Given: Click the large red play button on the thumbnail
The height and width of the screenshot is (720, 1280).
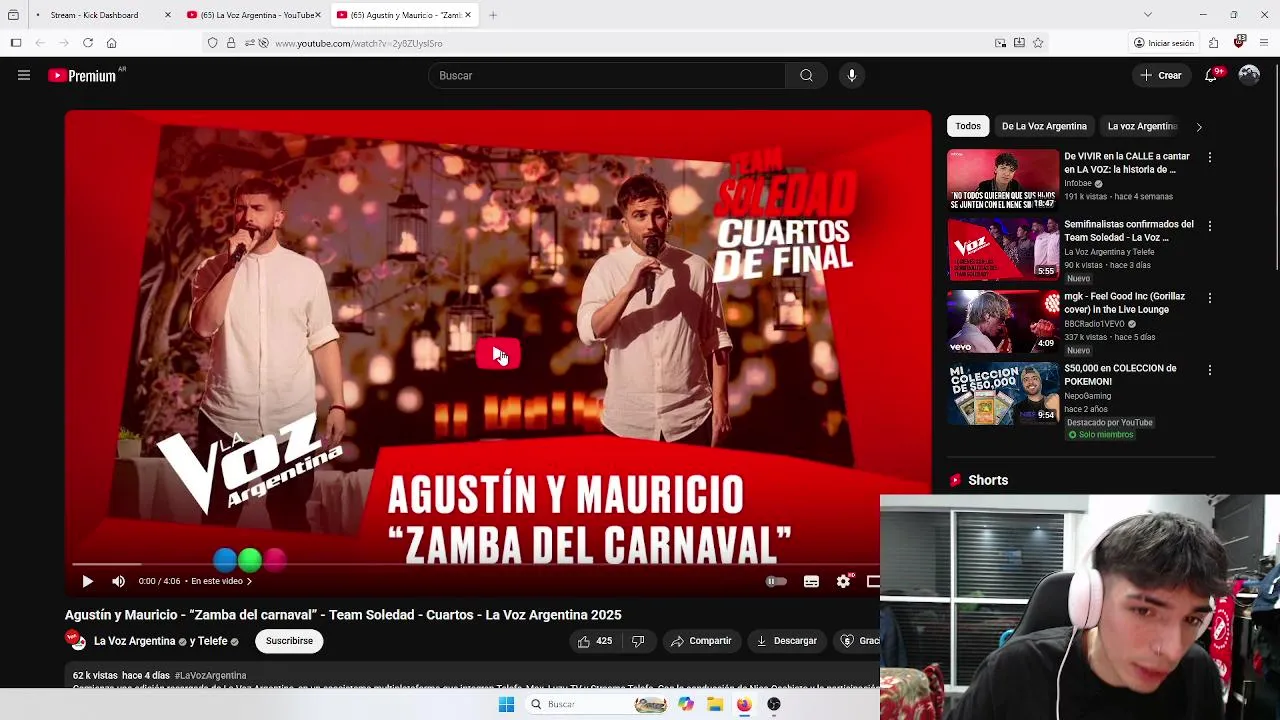Looking at the screenshot, I should point(498,355).
